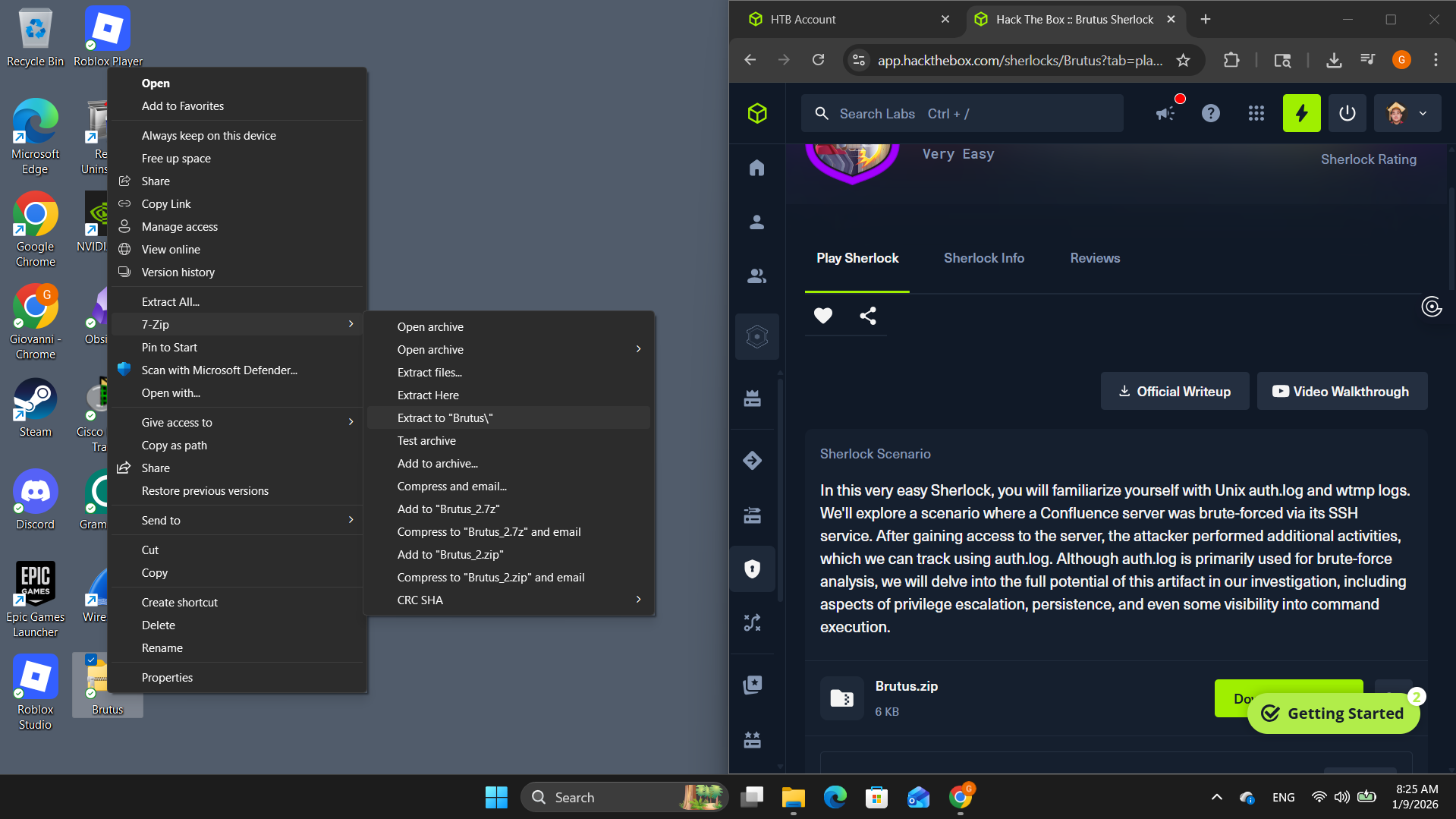Screen dimensions: 1456x819
Task: Open the Recycle Bin desktop icon
Action: point(35,38)
